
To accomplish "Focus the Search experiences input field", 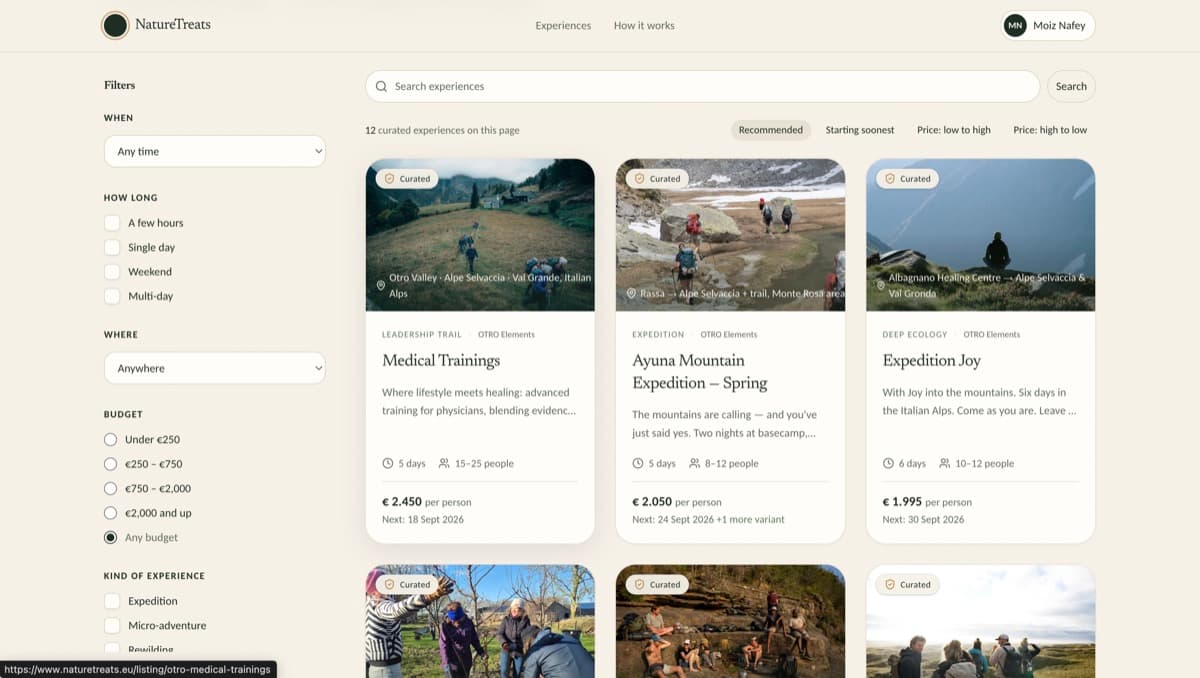I will [702, 86].
